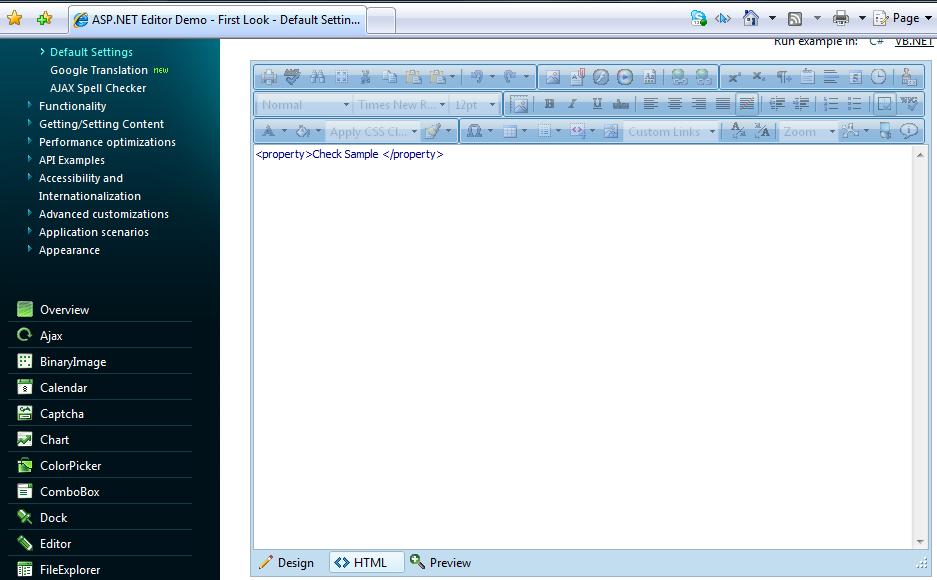
Task: Toggle align left
Action: tap(651, 105)
